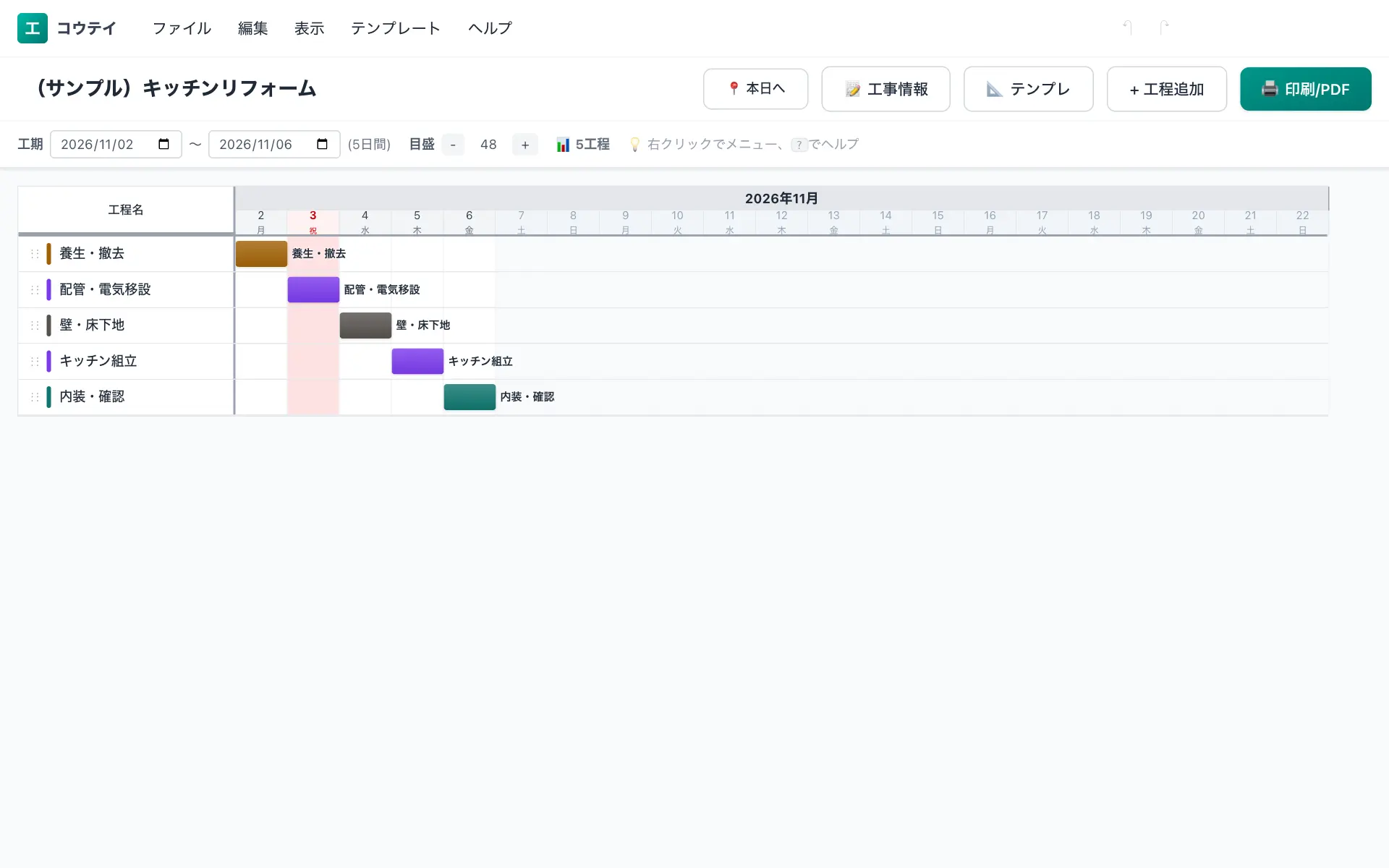The image size is (1389, 868).
Task: Open the ファイル menu
Action: point(182,28)
